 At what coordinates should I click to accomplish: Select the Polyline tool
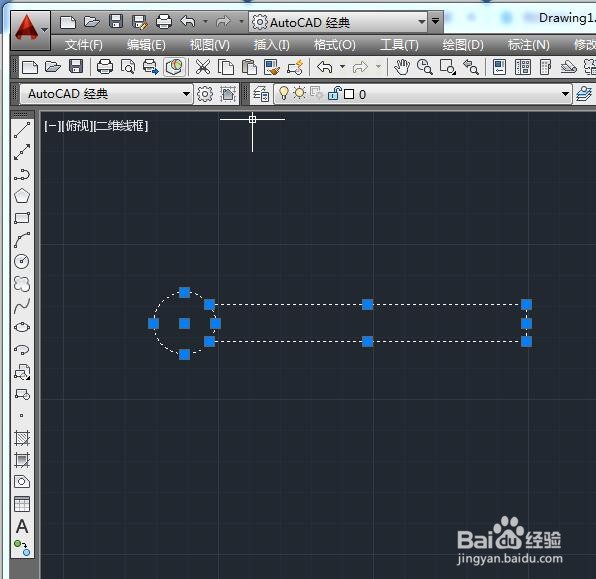[x=22, y=174]
